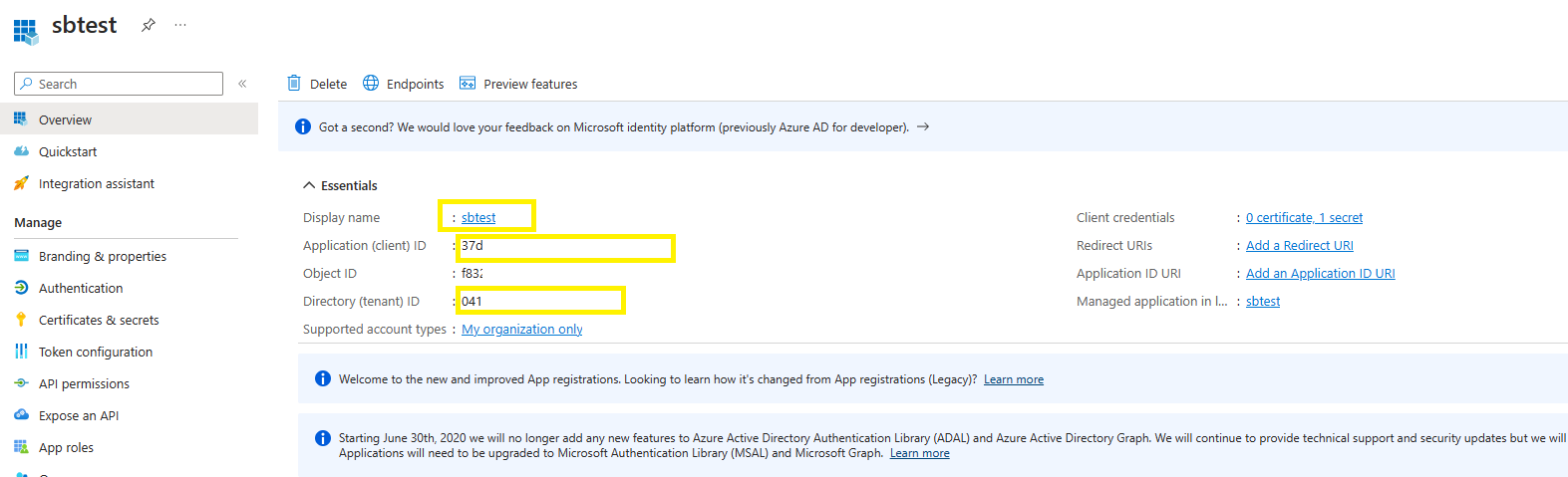The image size is (1568, 477).
Task: Click the Preview features icon
Action: (x=468, y=83)
